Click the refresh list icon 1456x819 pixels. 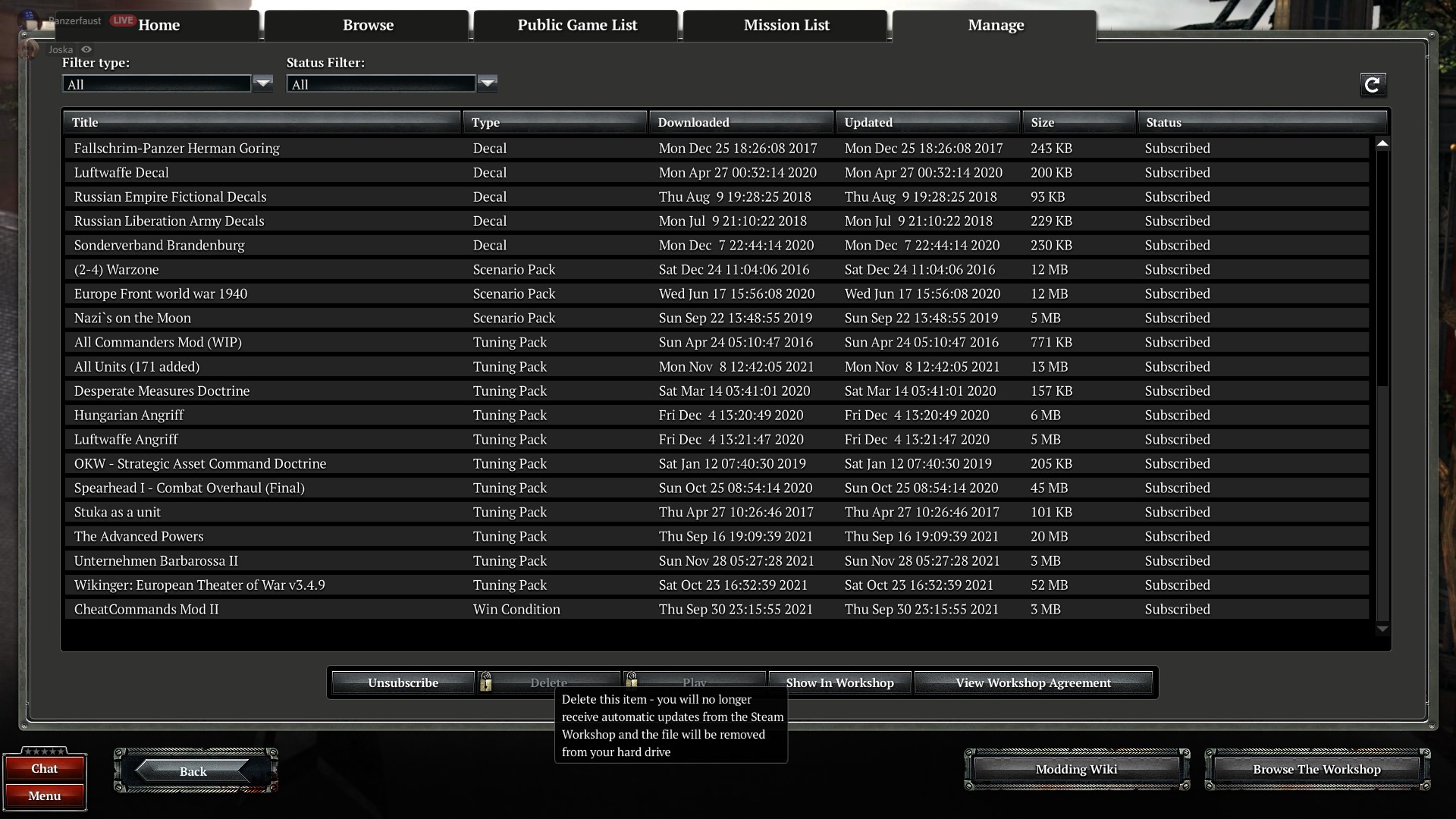click(x=1373, y=85)
